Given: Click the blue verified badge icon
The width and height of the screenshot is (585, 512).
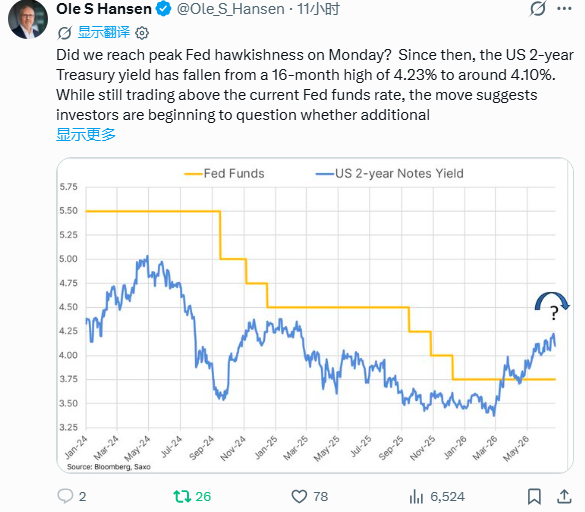Looking at the screenshot, I should [163, 9].
